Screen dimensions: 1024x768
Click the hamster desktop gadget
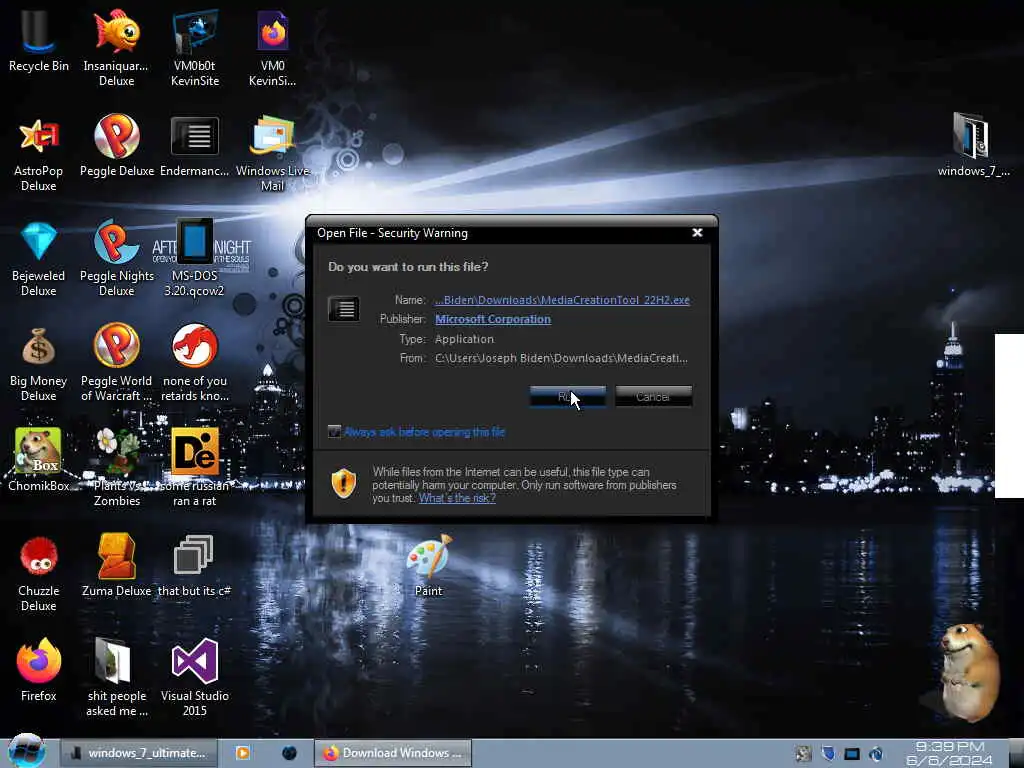(968, 673)
